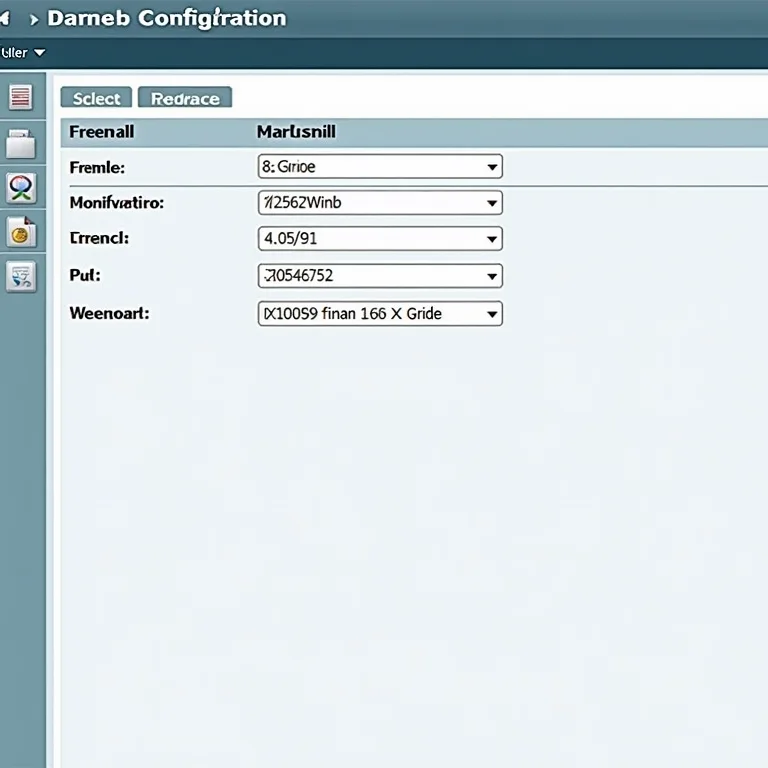Click the Erencl: label
The height and width of the screenshot is (768, 768).
click(99, 238)
